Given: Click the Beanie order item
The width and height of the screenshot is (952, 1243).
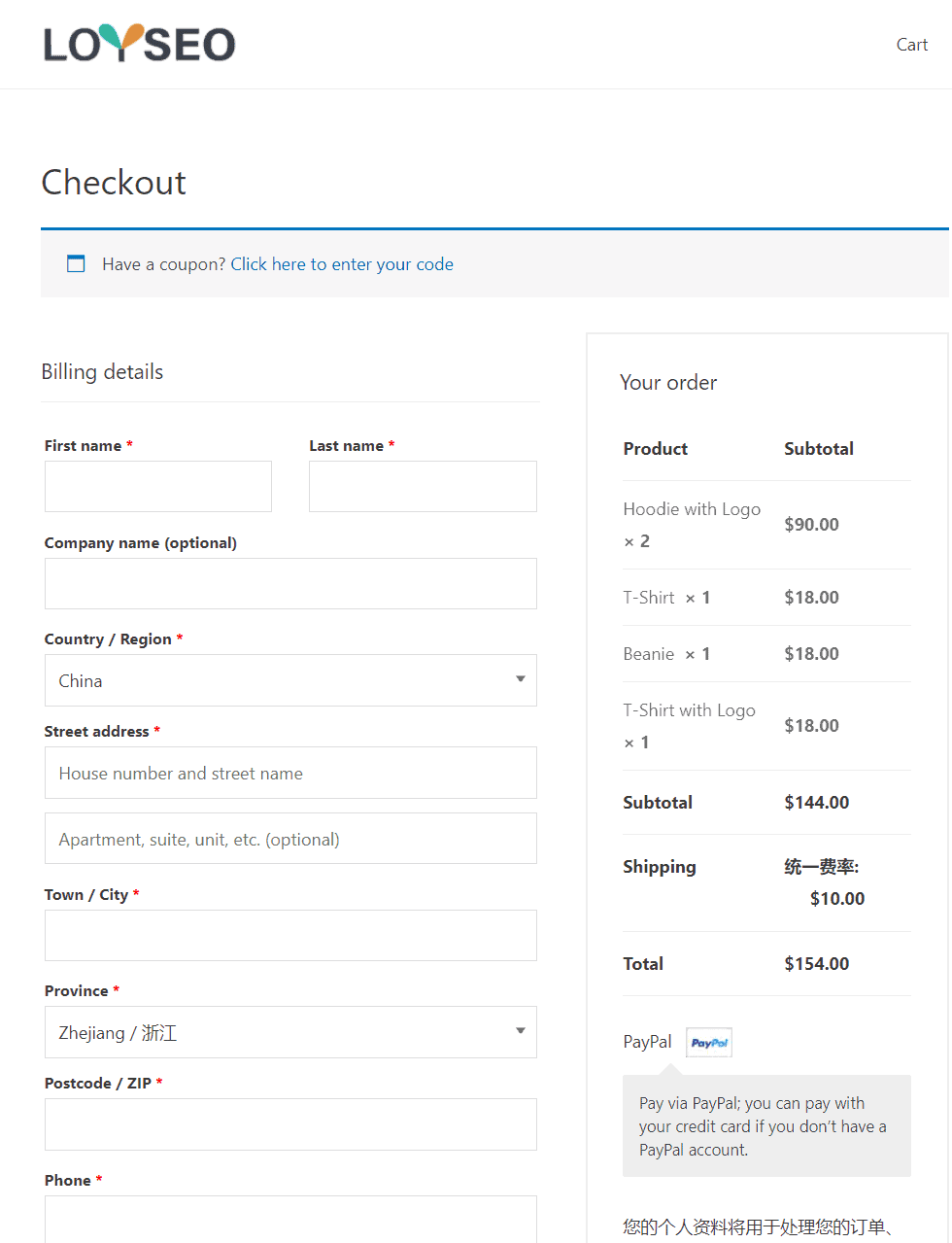Looking at the screenshot, I should [649, 654].
